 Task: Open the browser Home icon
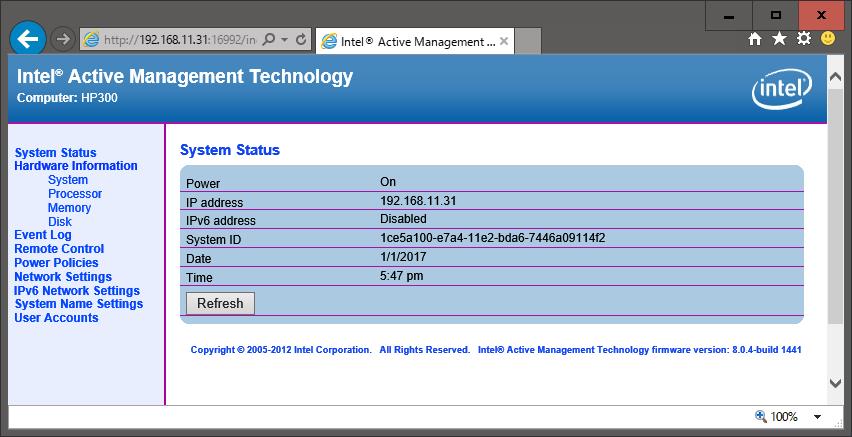click(x=755, y=39)
